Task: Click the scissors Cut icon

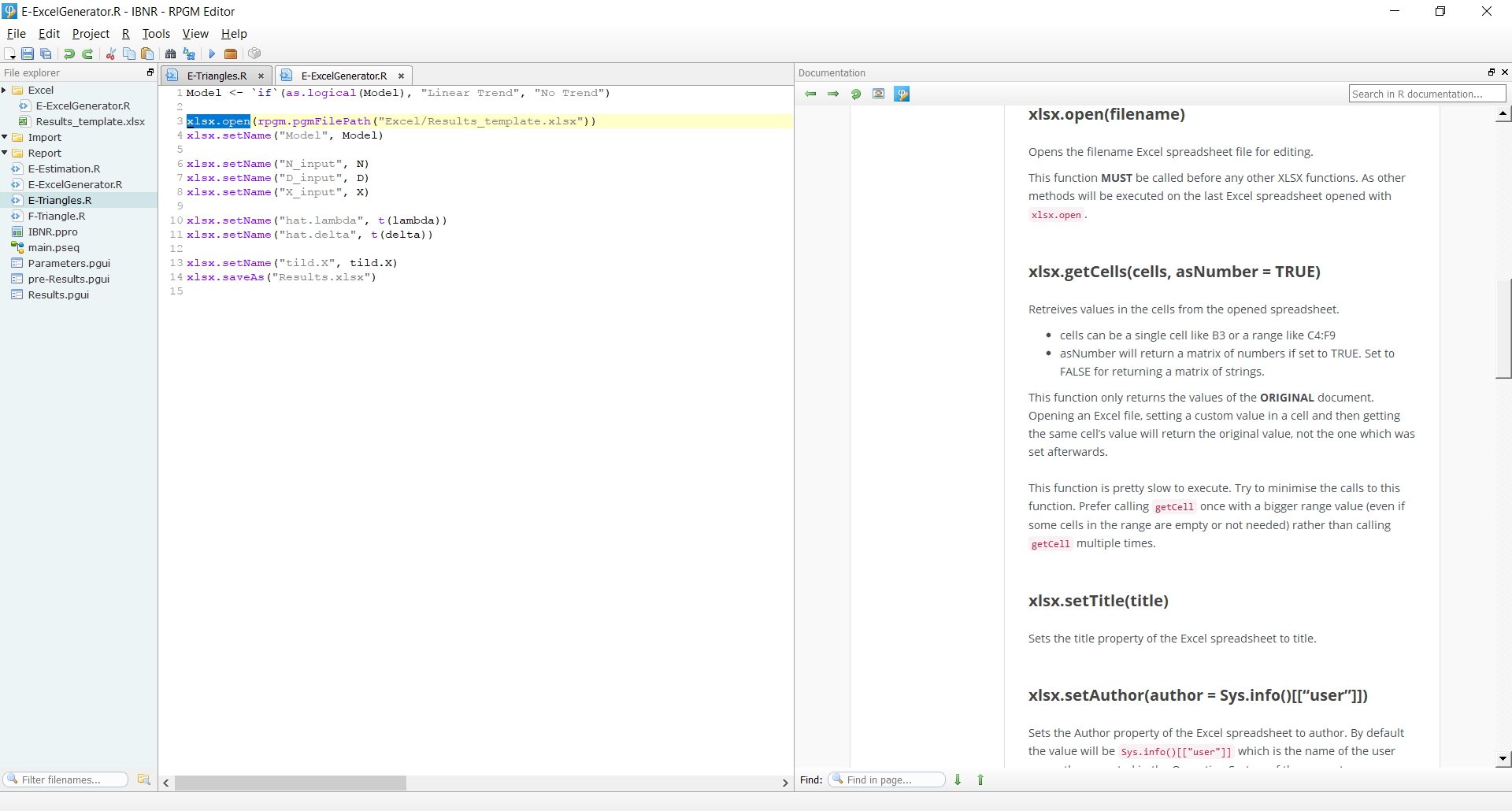Action: click(x=111, y=54)
